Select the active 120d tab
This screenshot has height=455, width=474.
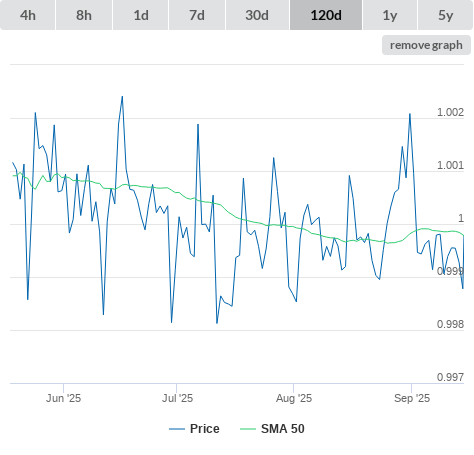326,15
